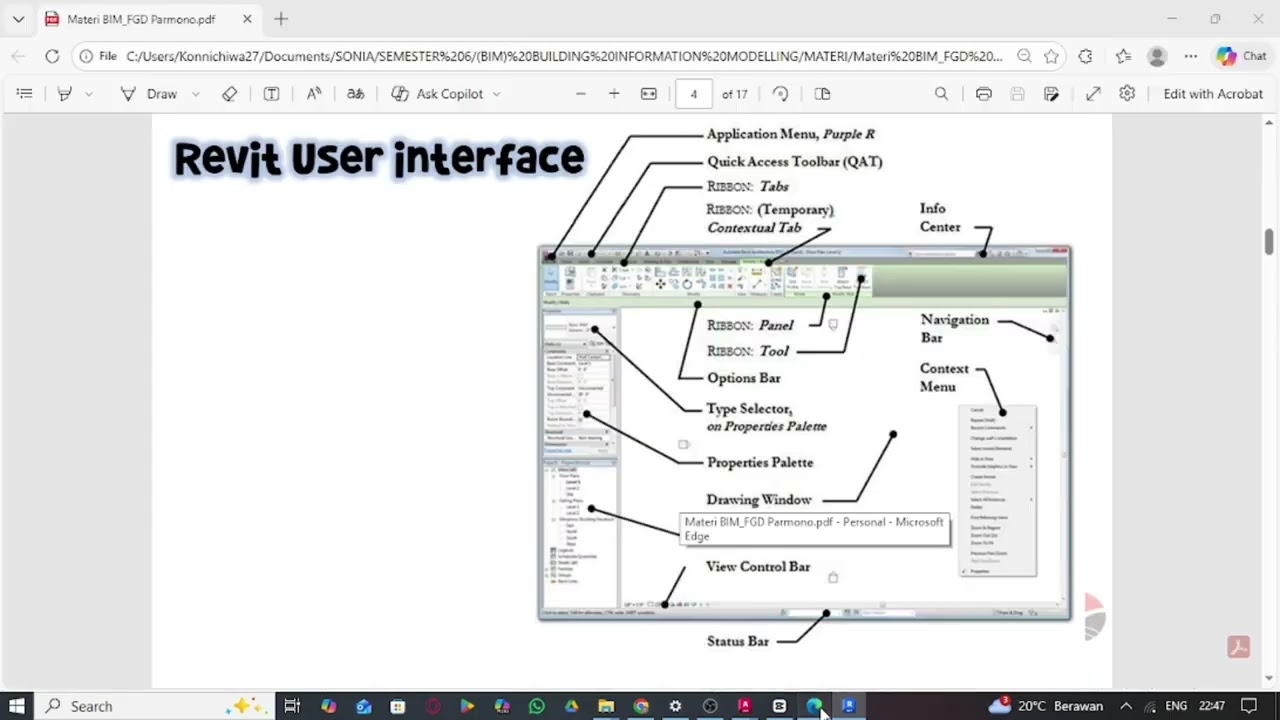Click the Save as icon
Image resolution: width=1280 pixels, height=720 pixels.
pos(1051,94)
